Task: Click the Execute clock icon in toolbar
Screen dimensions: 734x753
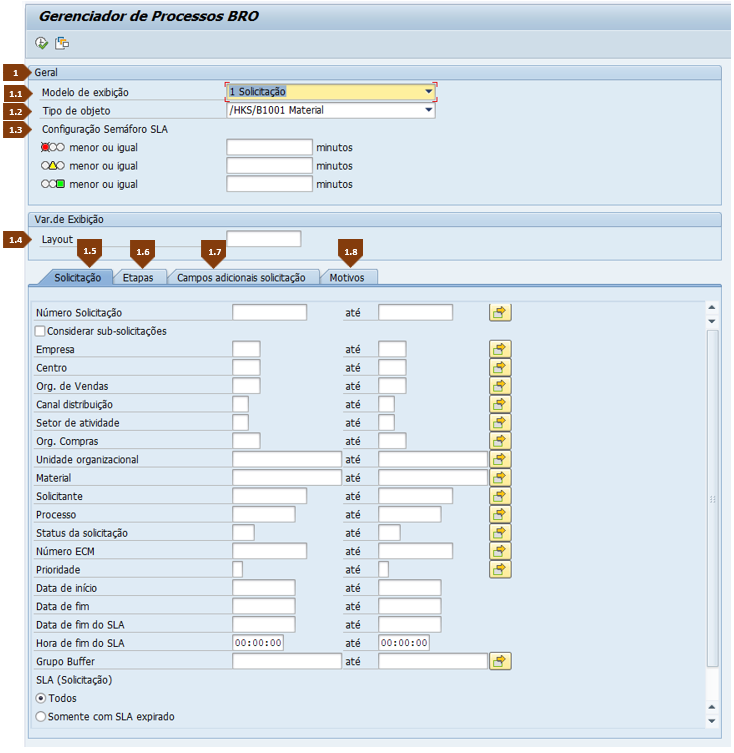Action: [x=42, y=43]
